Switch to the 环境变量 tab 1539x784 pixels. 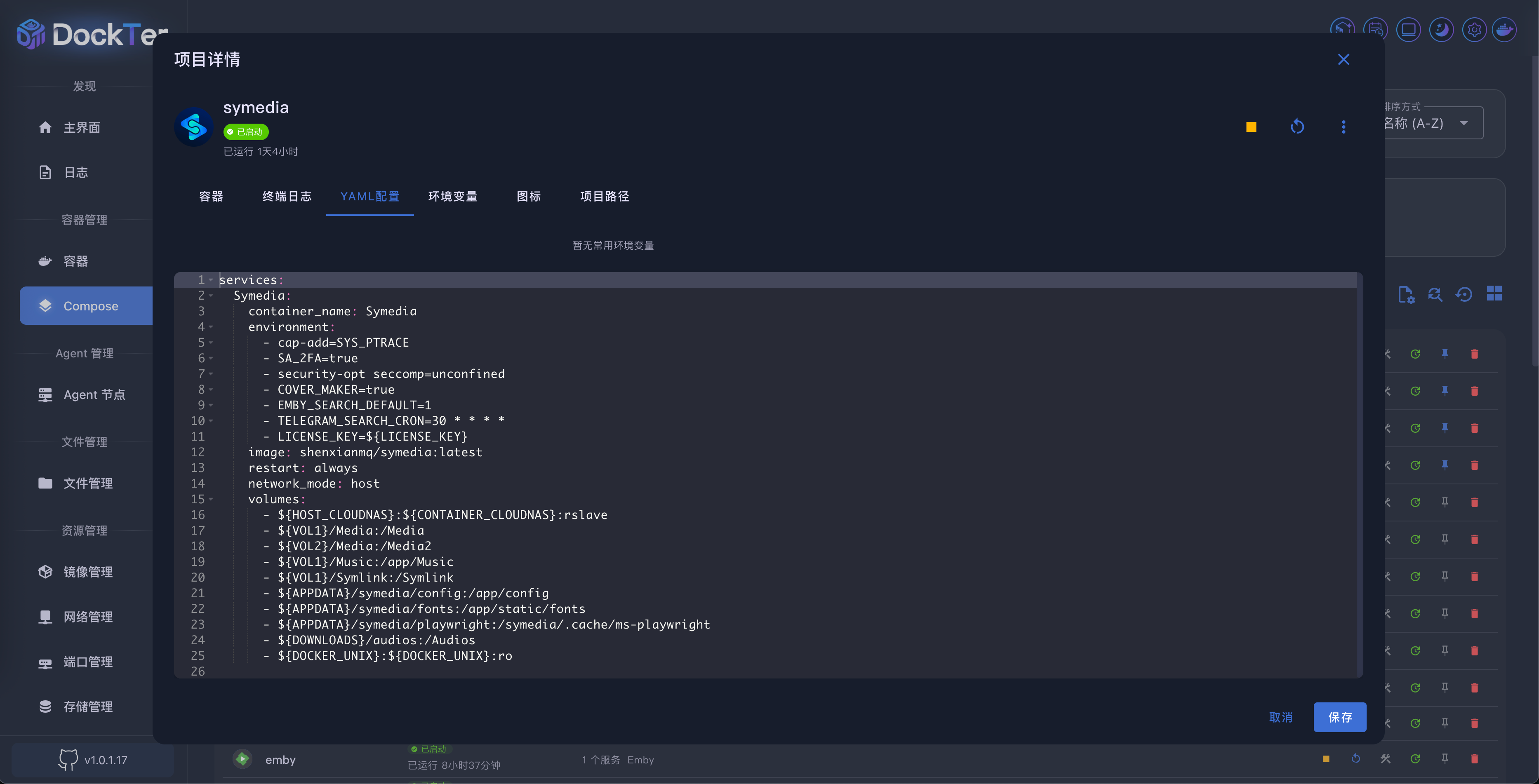coord(452,197)
